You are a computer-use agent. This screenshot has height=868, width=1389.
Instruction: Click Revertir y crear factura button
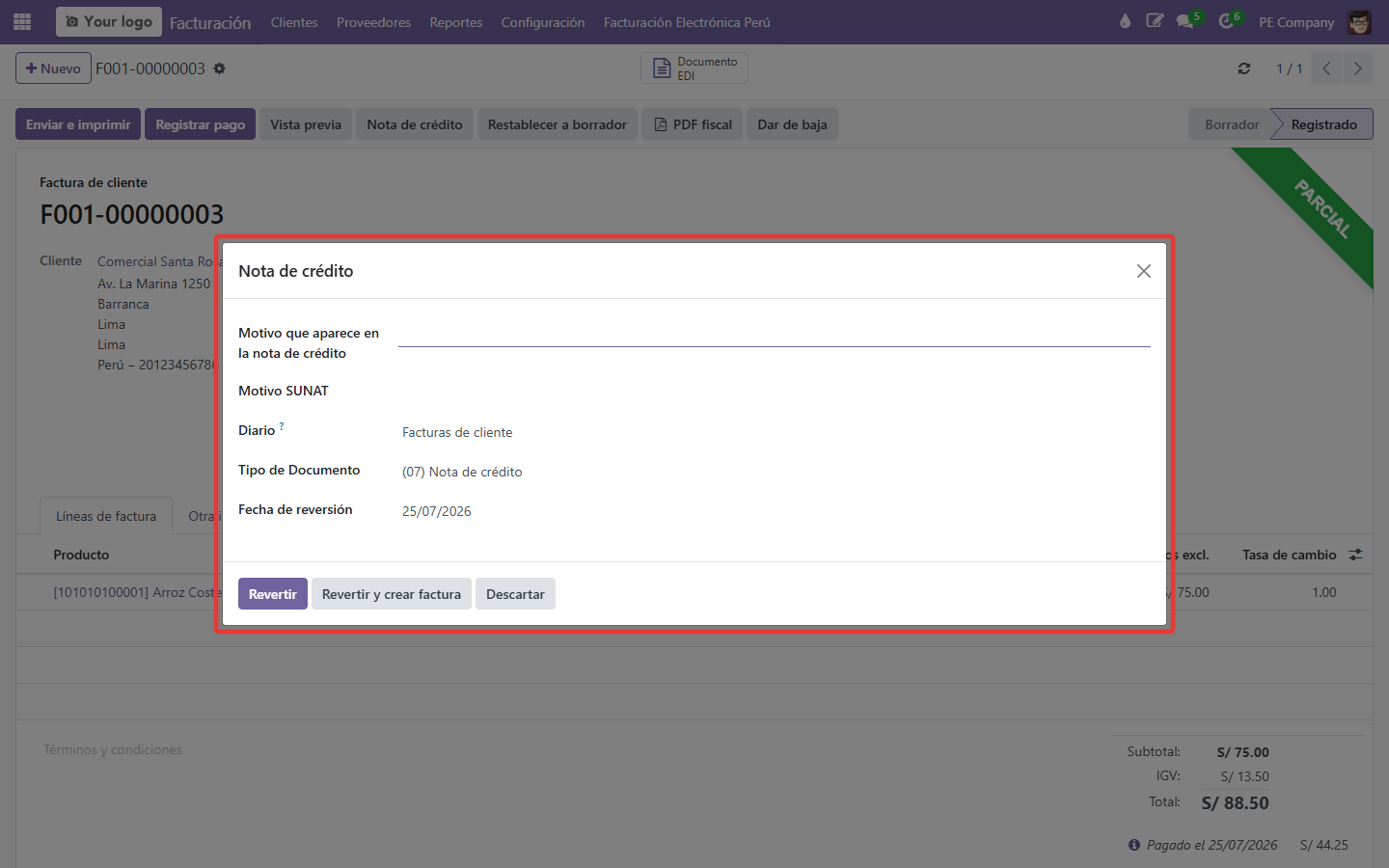click(x=392, y=594)
